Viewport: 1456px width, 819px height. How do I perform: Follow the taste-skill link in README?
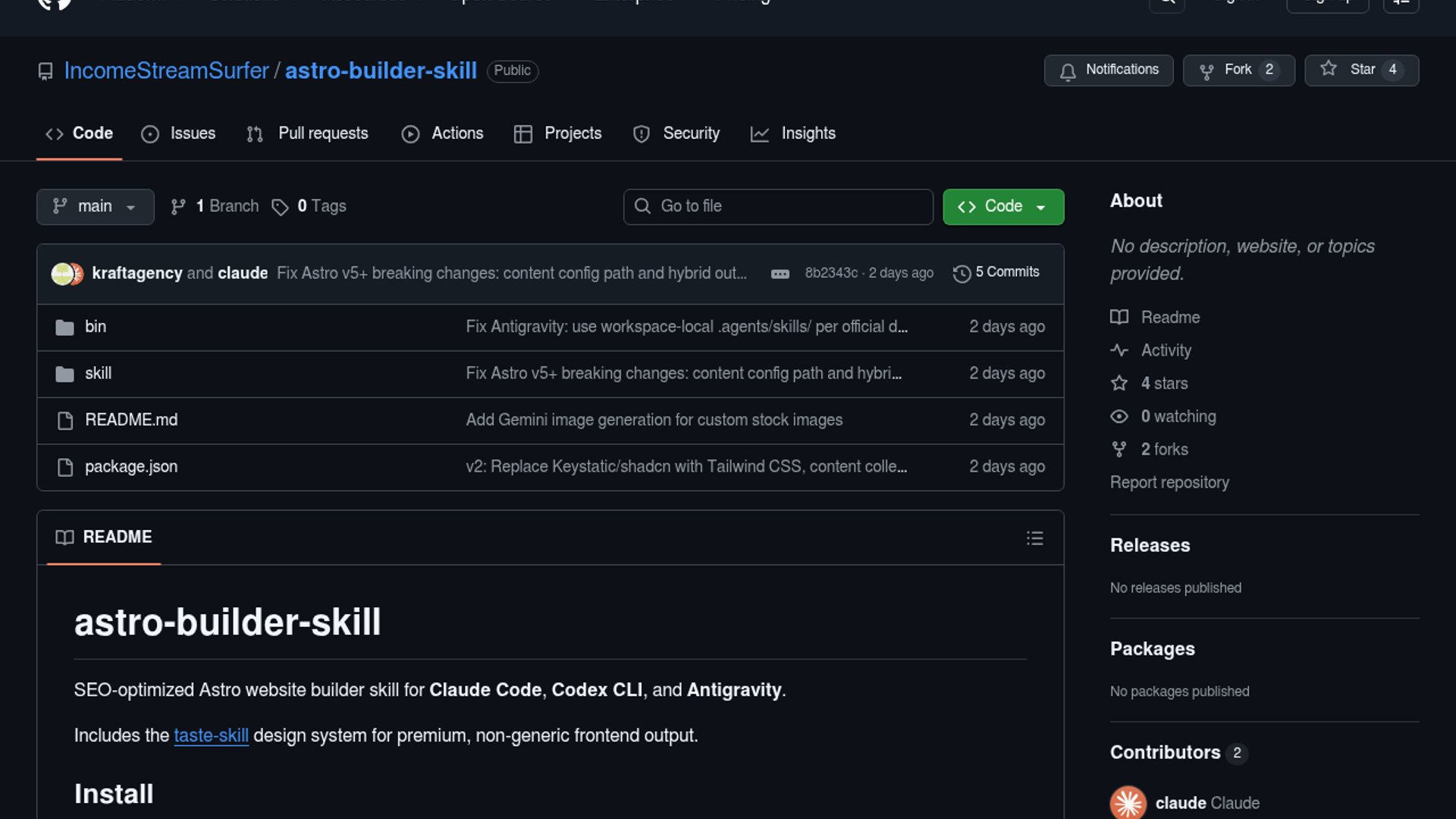[211, 736]
